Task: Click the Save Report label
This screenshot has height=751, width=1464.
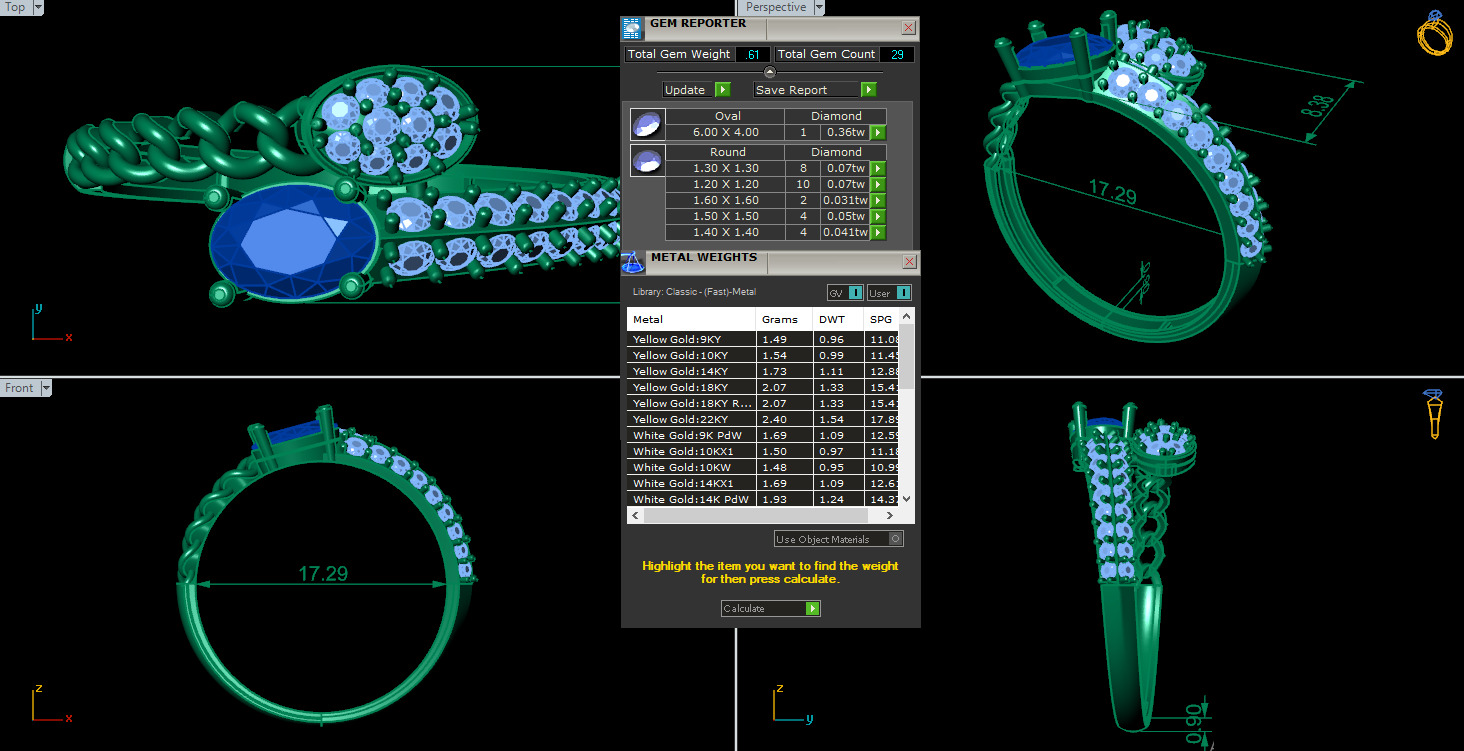Action: [x=791, y=90]
